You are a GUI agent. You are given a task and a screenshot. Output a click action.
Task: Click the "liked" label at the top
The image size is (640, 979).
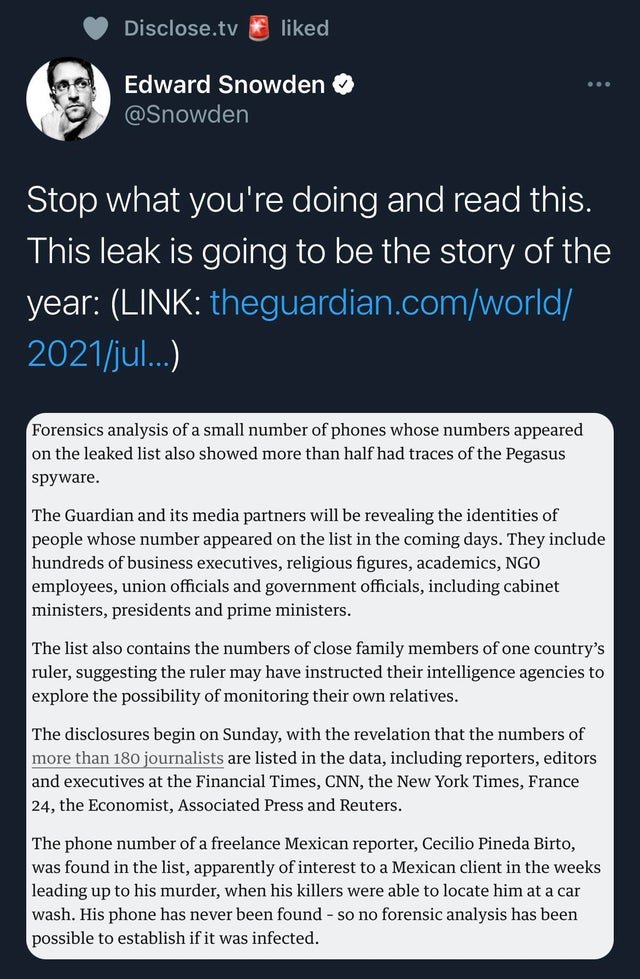pos(305,29)
